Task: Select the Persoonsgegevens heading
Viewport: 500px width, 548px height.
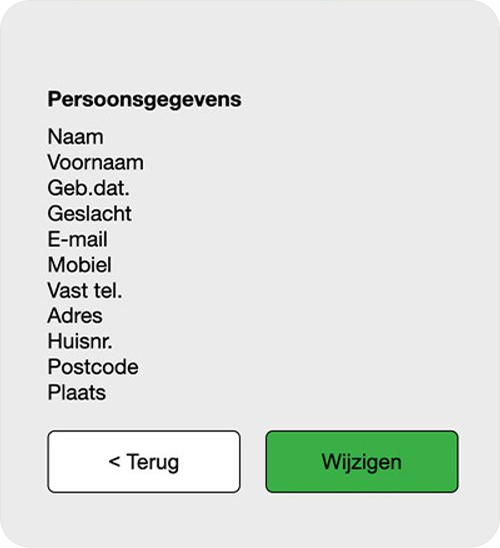Action: tap(144, 100)
